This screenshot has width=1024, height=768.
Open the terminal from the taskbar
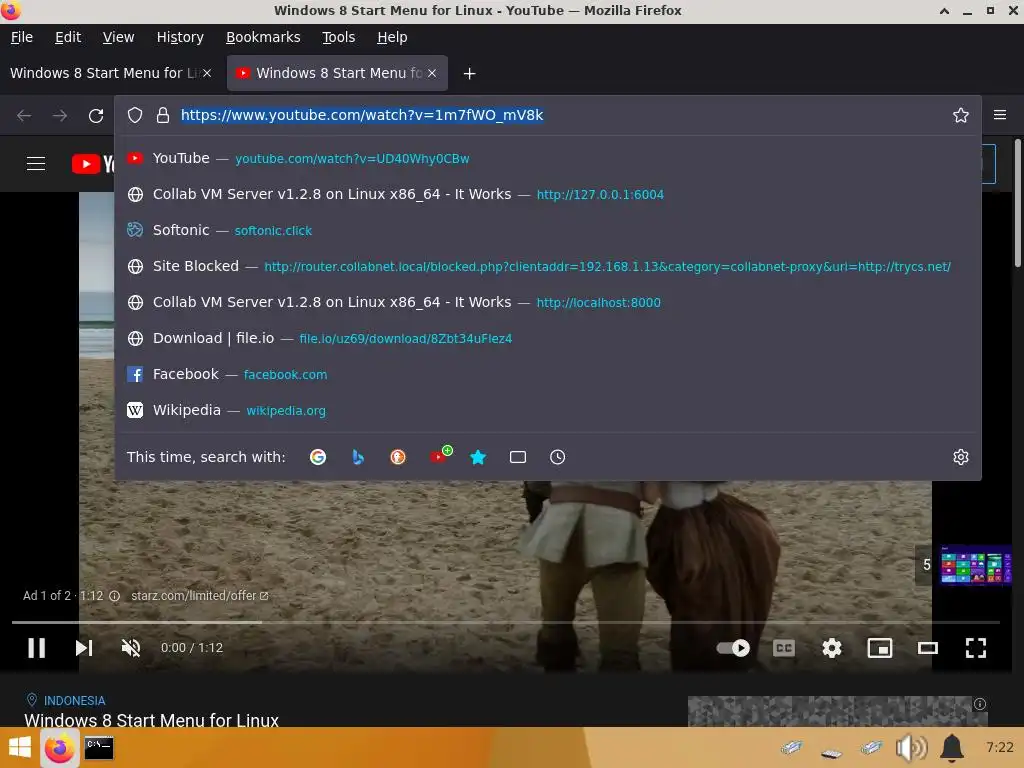point(99,748)
